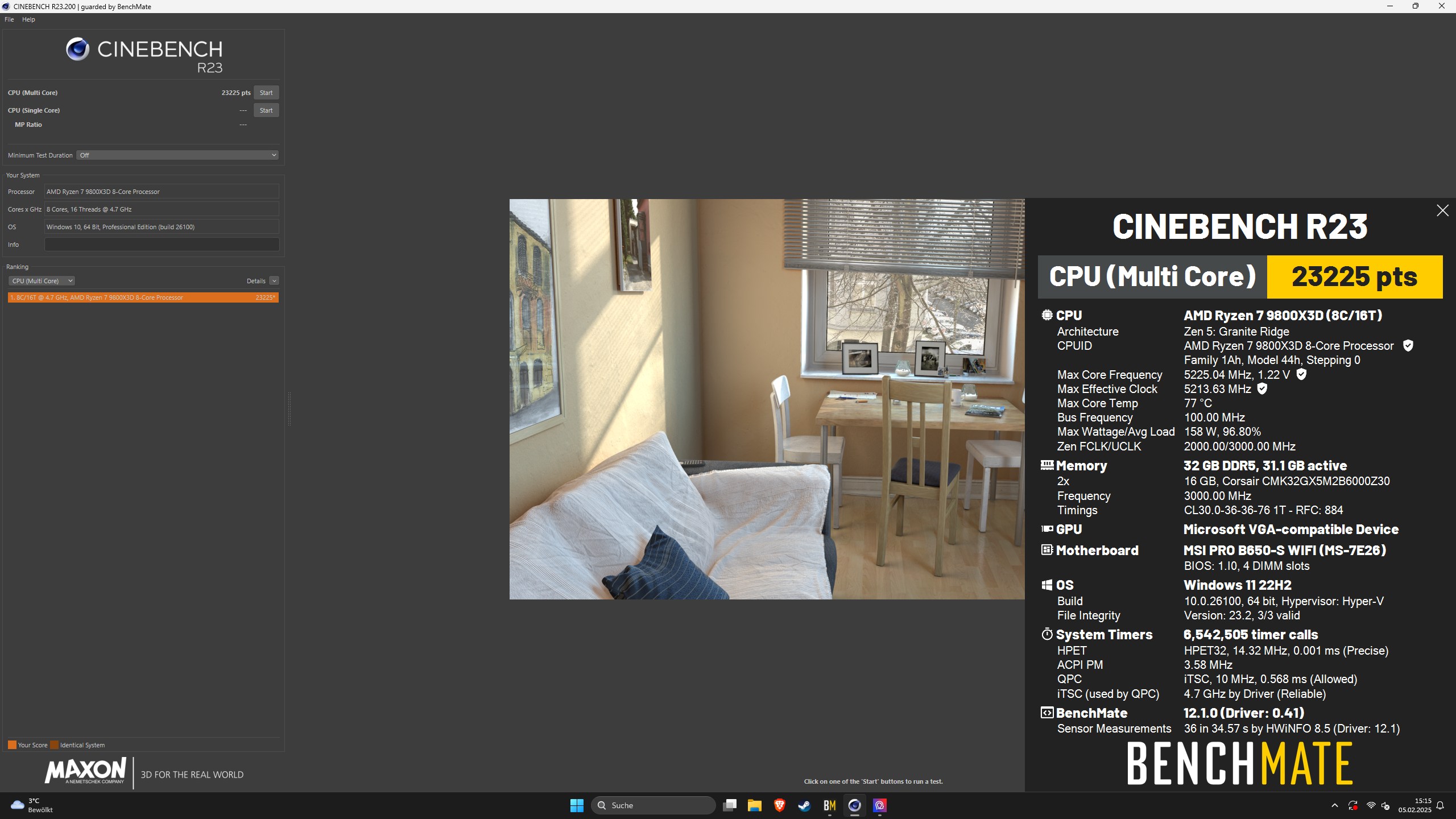Viewport: 1456px width, 819px height.
Task: Click the 32 GB DDR5, 31.1 GB active text
Action: pyautogui.click(x=1265, y=465)
